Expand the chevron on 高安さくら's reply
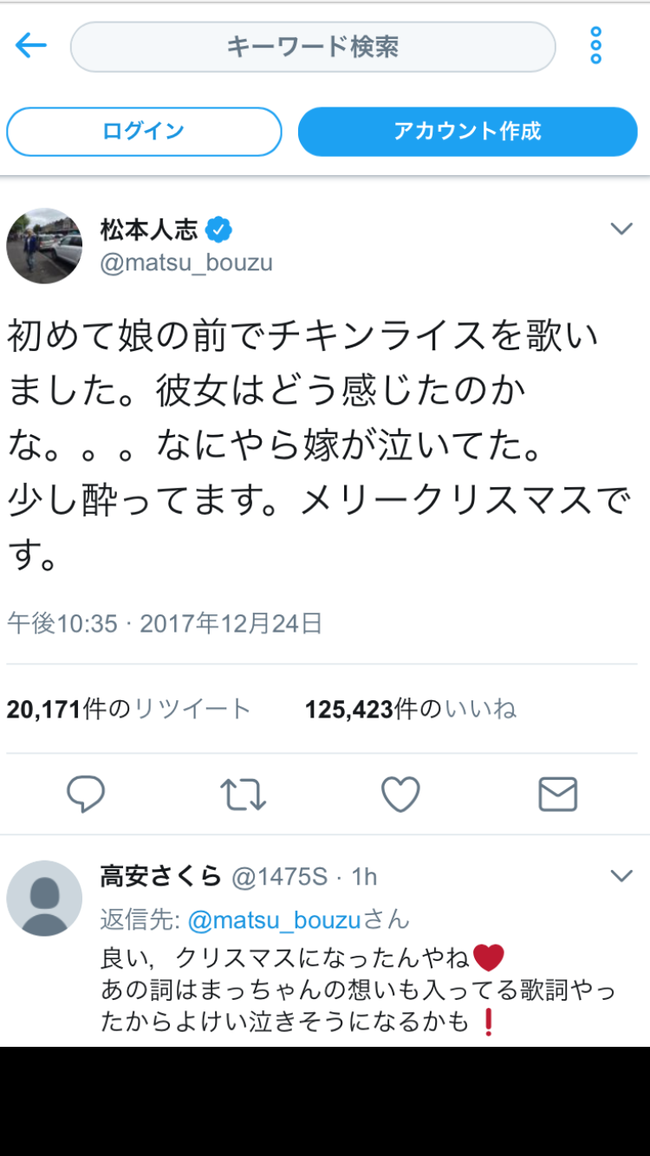 [622, 876]
